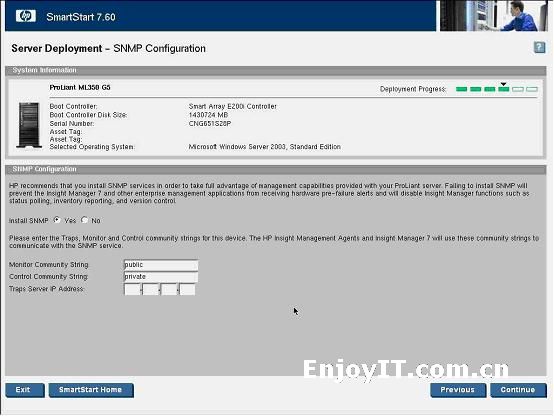554x416 pixels.
Task: Click second octet of Traps Server IP
Action: point(151,289)
